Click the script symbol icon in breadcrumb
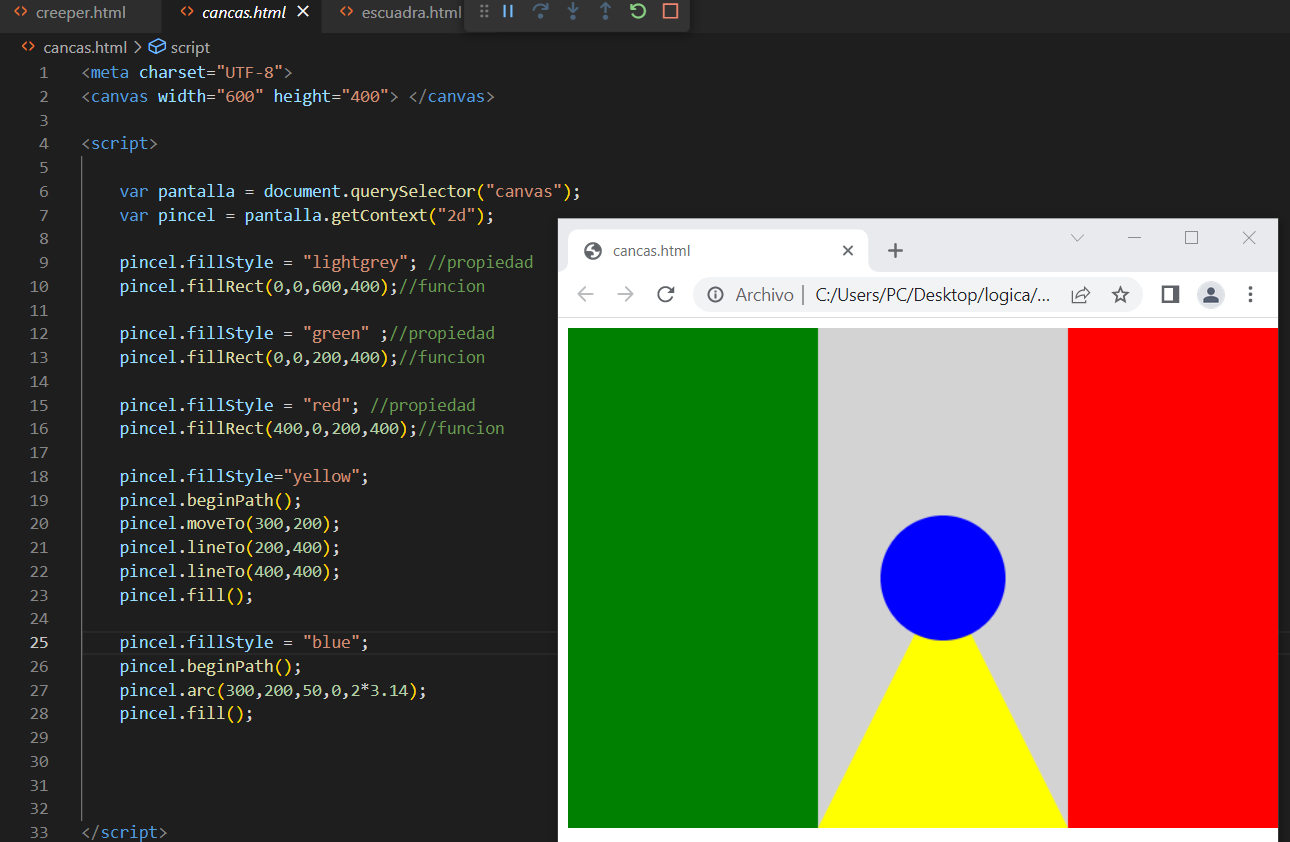1290x842 pixels. point(156,47)
